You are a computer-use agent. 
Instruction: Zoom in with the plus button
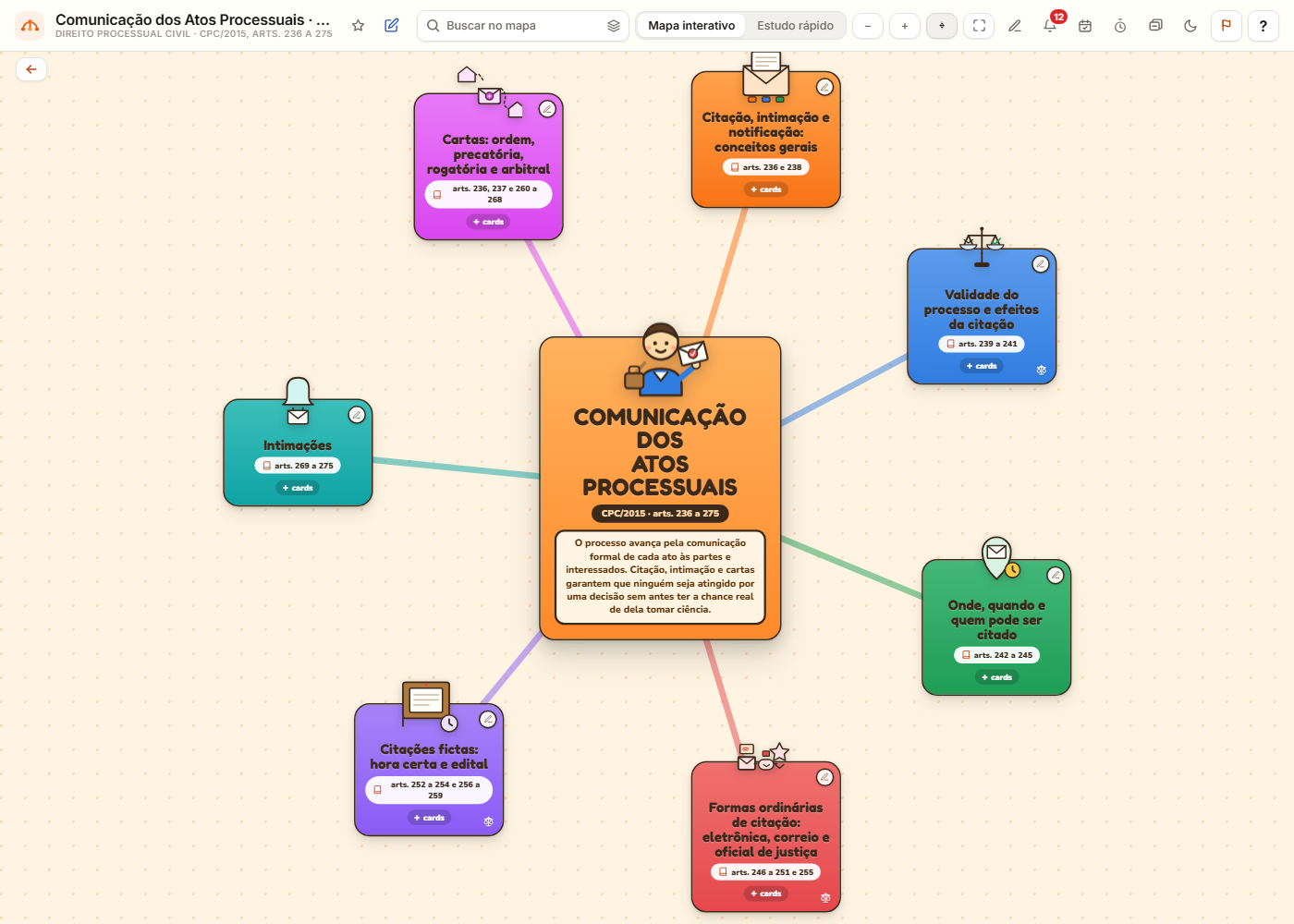(905, 26)
